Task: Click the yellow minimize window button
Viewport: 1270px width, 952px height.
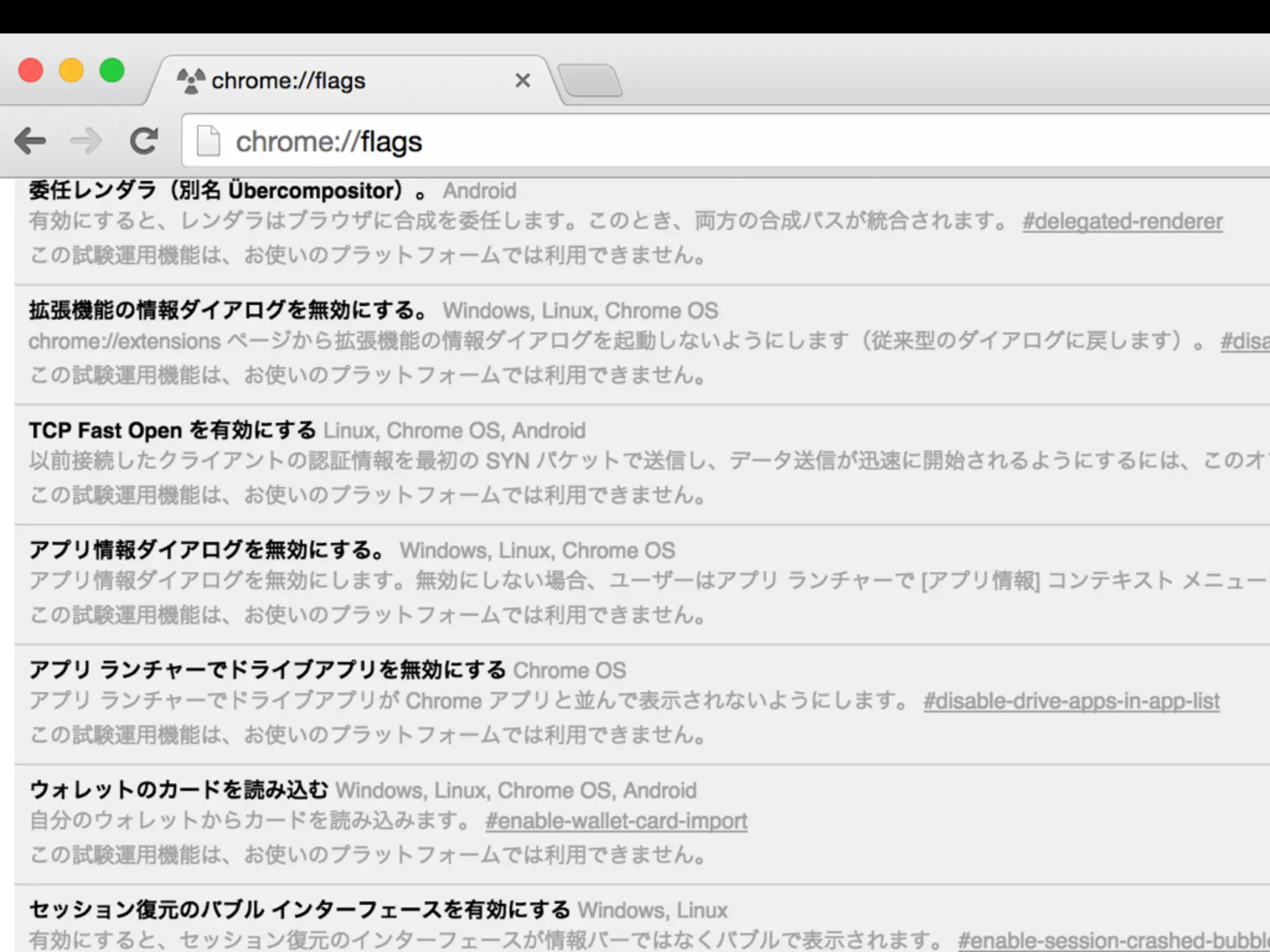Action: 71,71
